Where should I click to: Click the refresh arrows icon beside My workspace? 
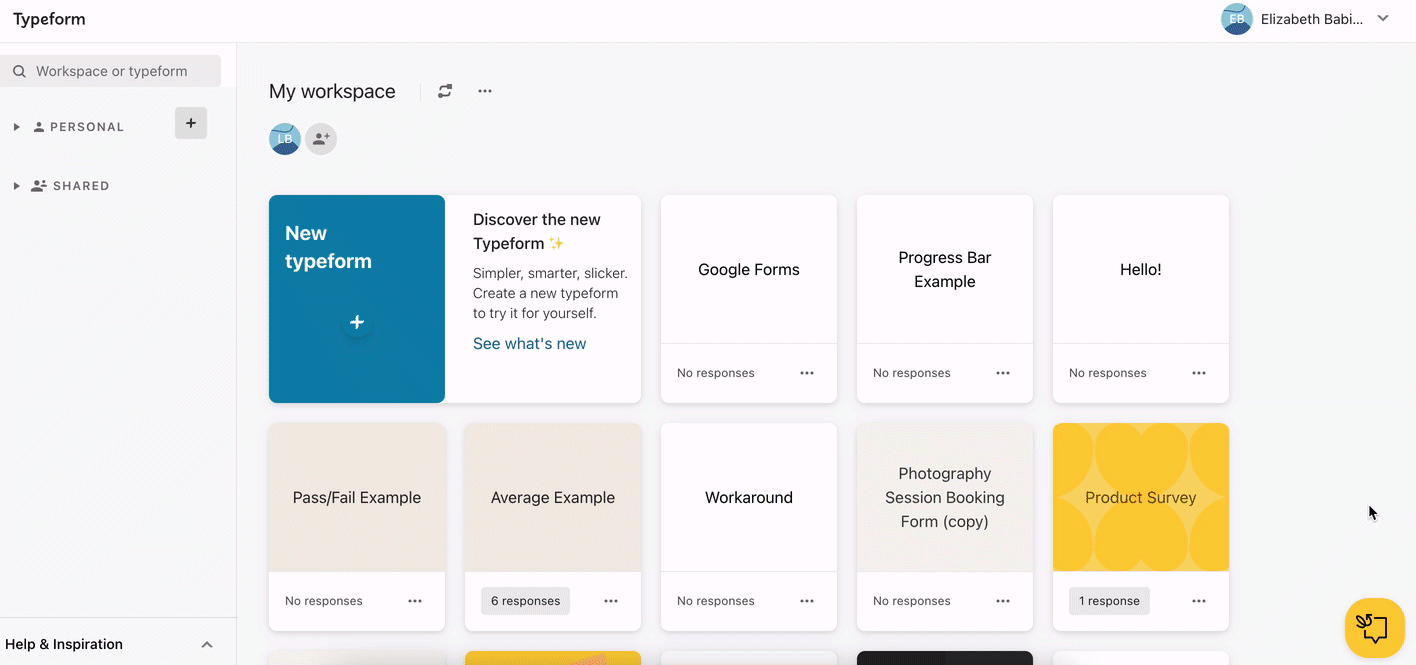(x=445, y=91)
